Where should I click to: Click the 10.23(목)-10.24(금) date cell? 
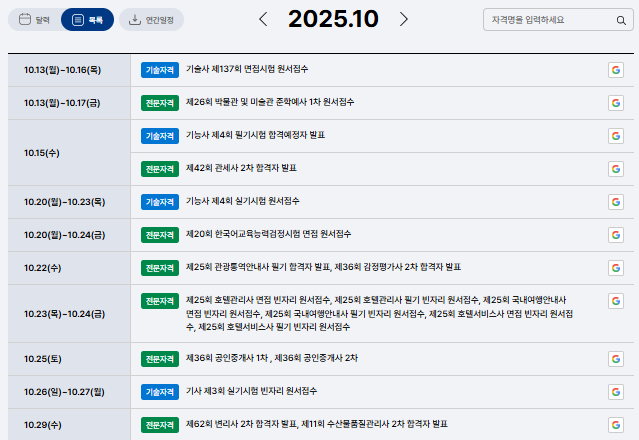pyautogui.click(x=69, y=314)
